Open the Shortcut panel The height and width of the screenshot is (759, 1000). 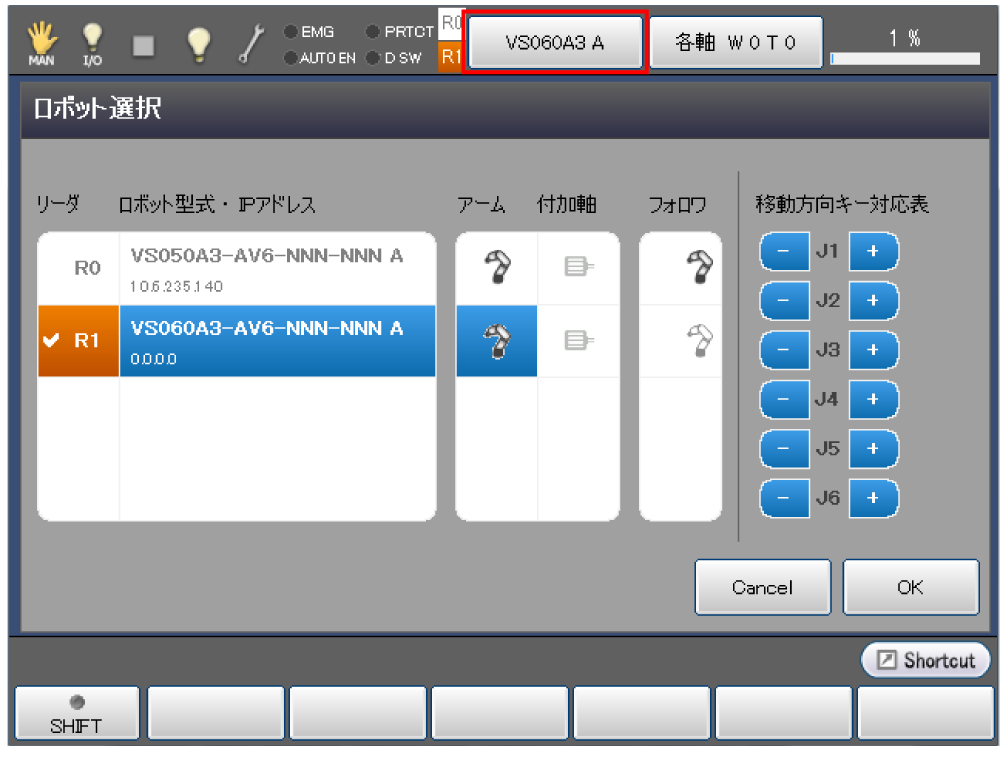click(925, 660)
